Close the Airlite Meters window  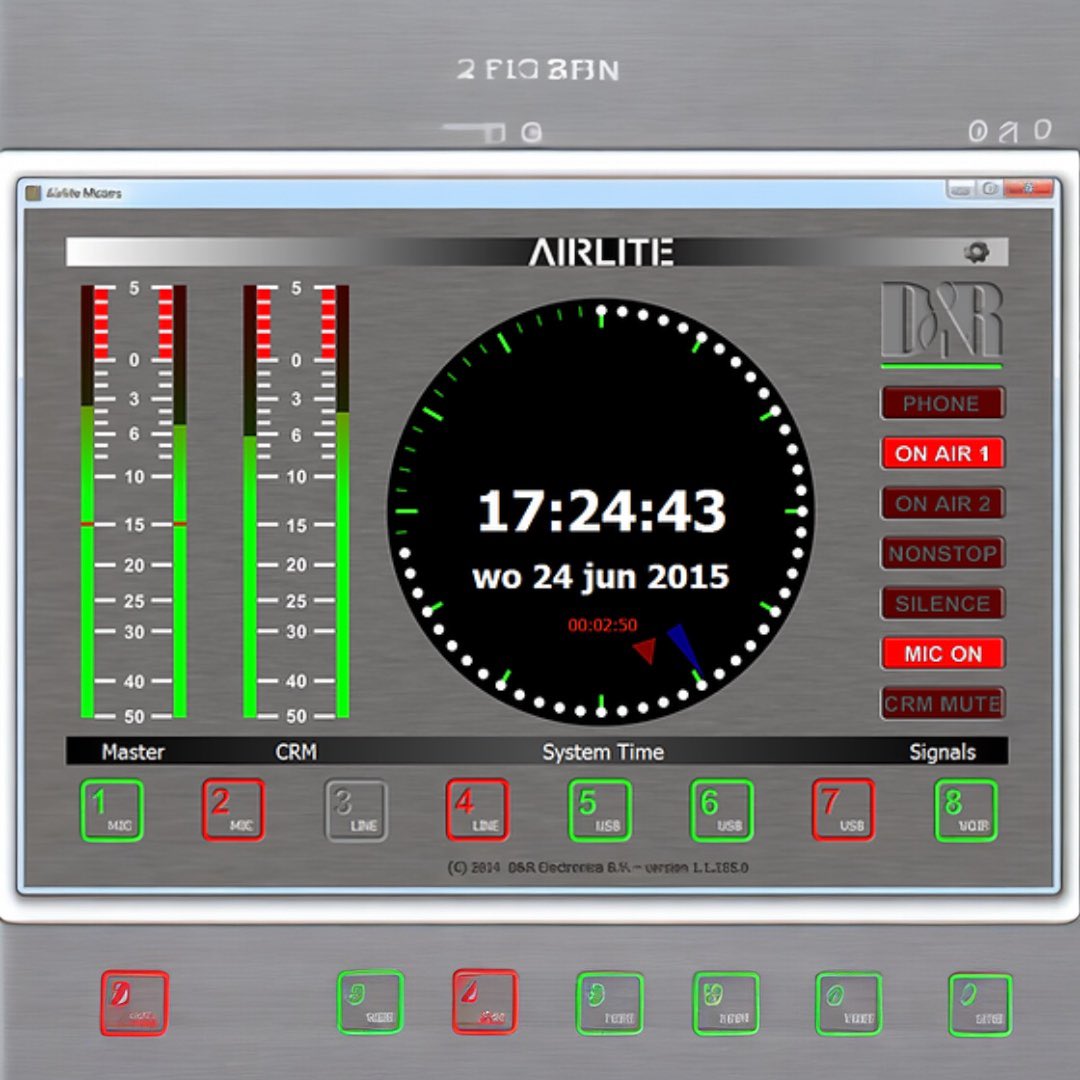click(1028, 188)
